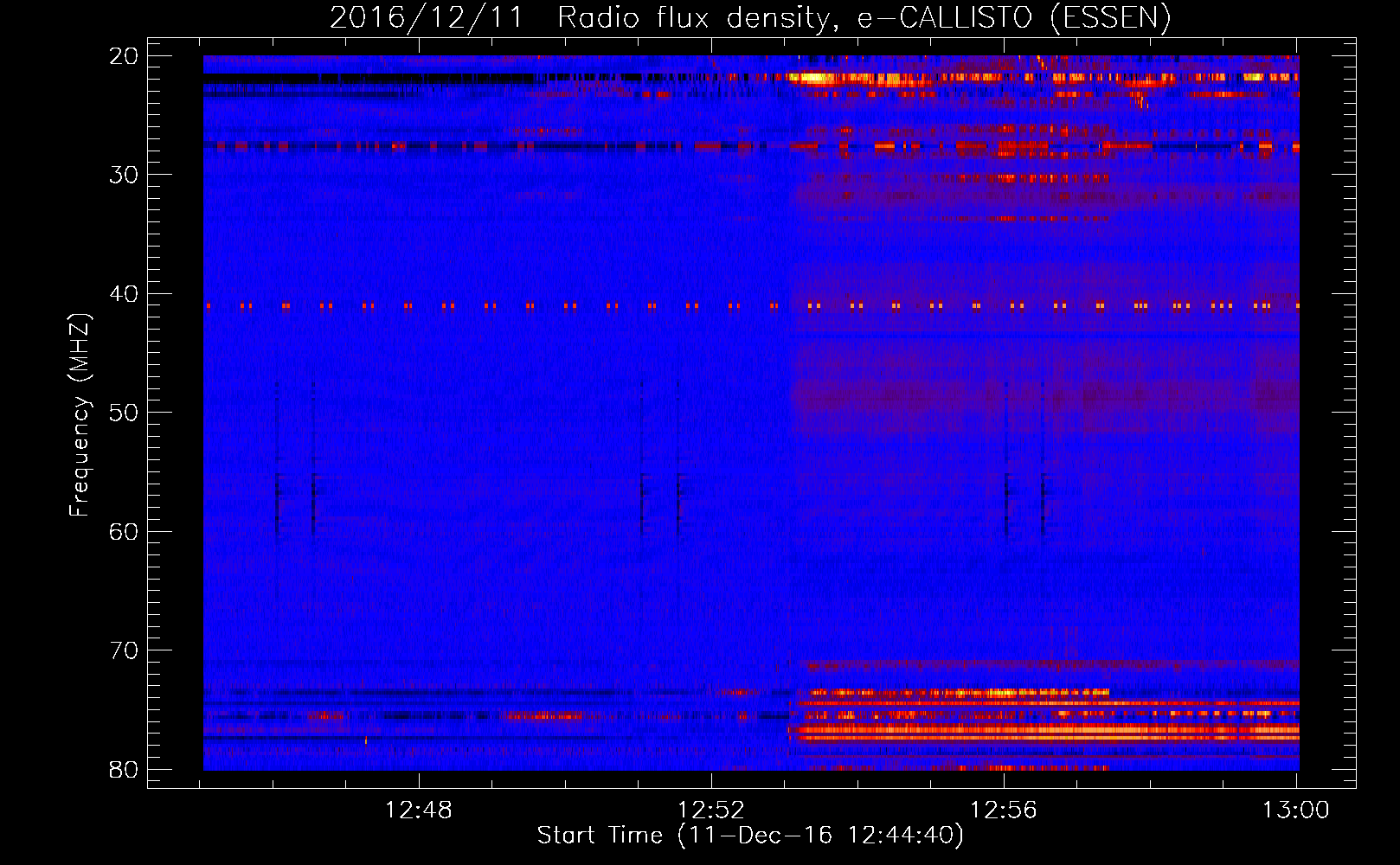Image resolution: width=1400 pixels, height=865 pixels.
Task: Click the 50 frequency tick label
Action: (x=124, y=413)
